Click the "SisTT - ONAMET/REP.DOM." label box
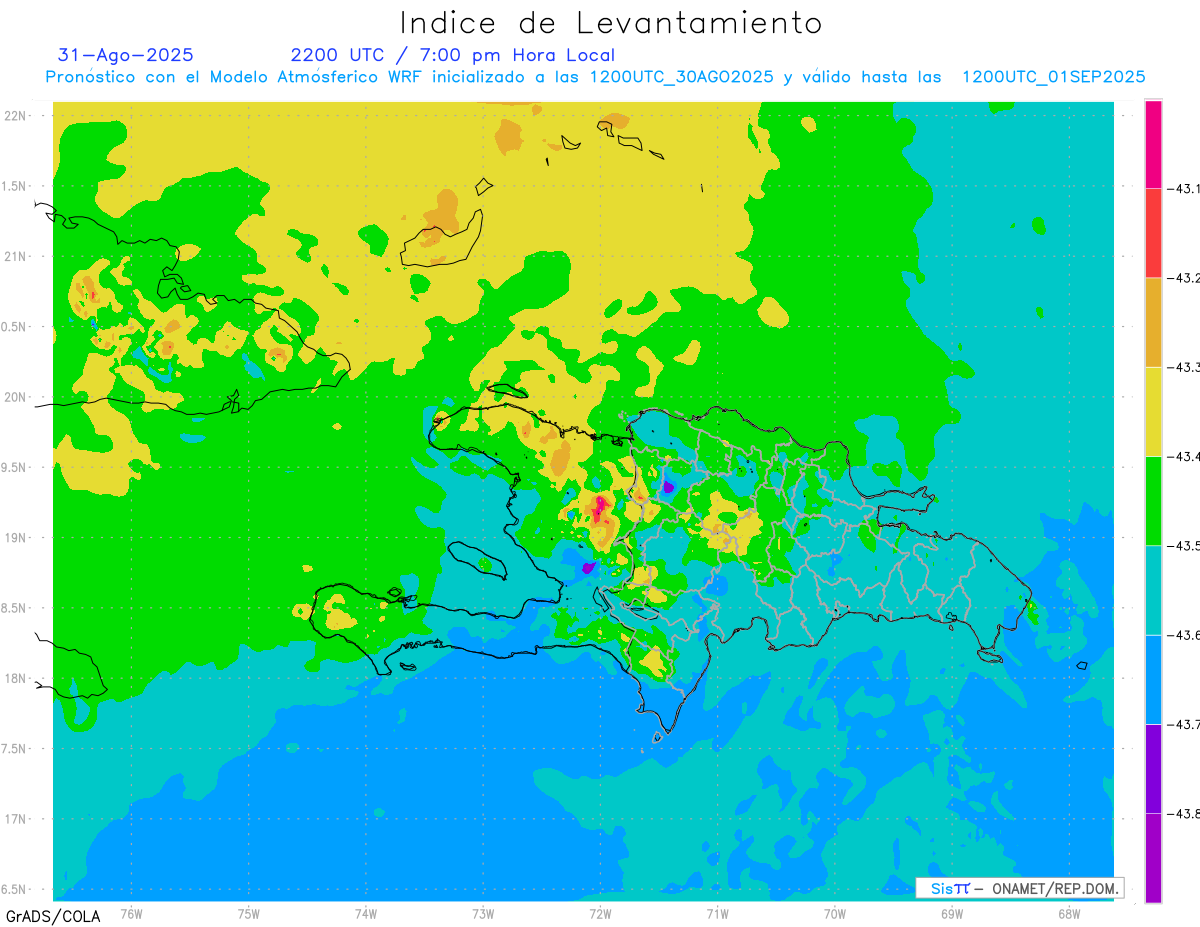The image size is (1200, 927). [x=1019, y=888]
